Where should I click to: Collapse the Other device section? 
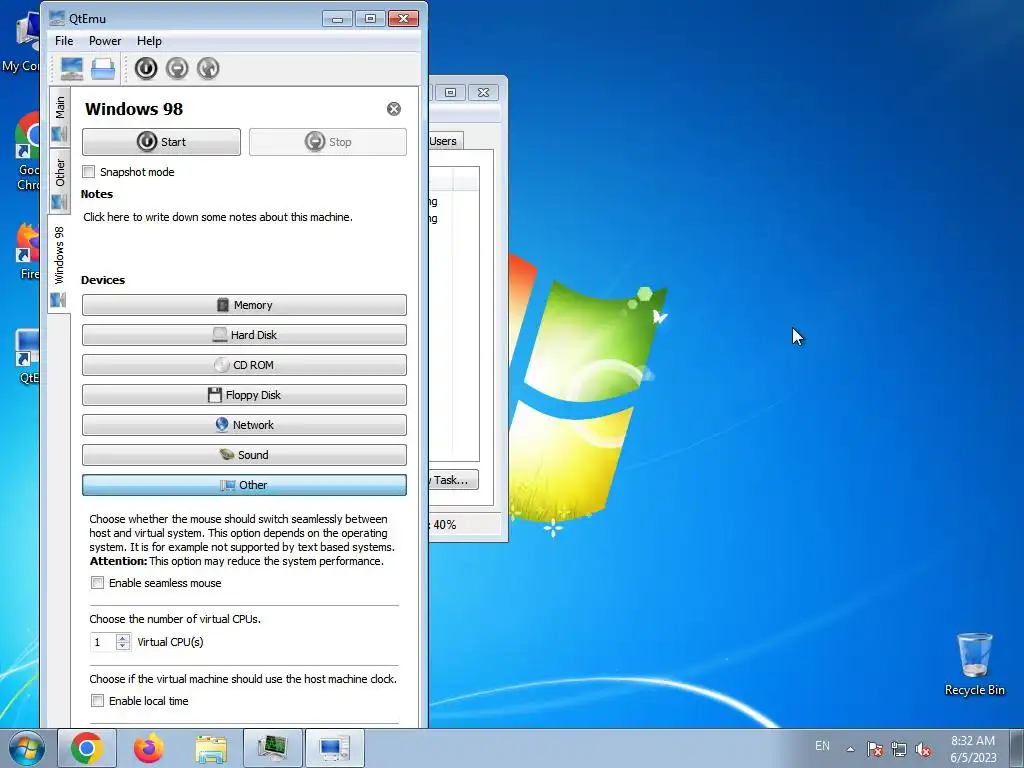(244, 485)
